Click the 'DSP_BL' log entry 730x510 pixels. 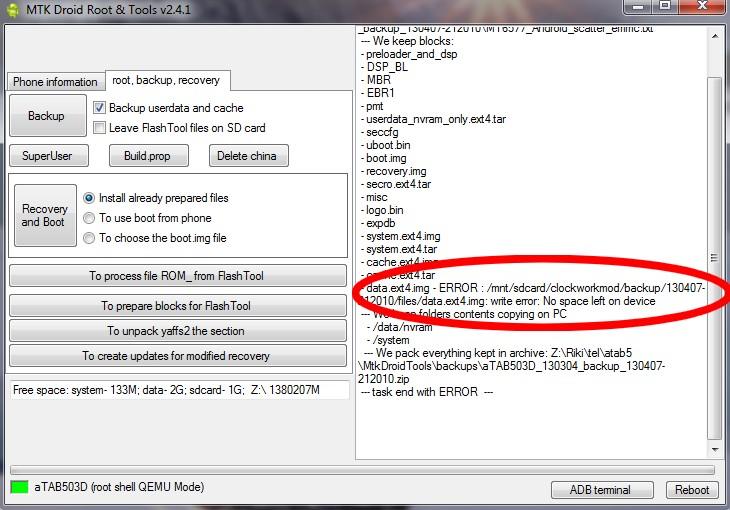point(387,67)
